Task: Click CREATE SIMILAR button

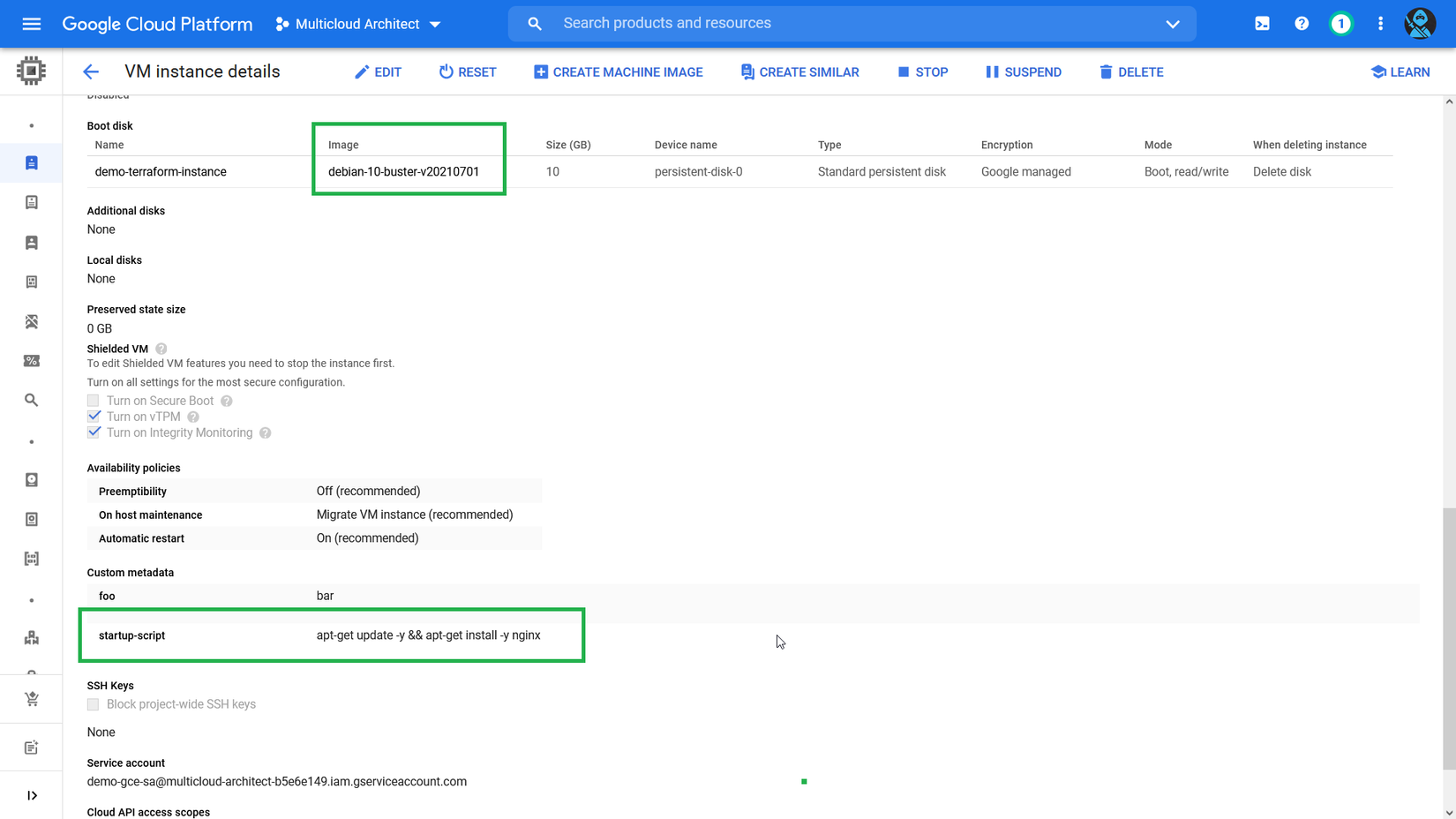Action: pyautogui.click(x=800, y=72)
